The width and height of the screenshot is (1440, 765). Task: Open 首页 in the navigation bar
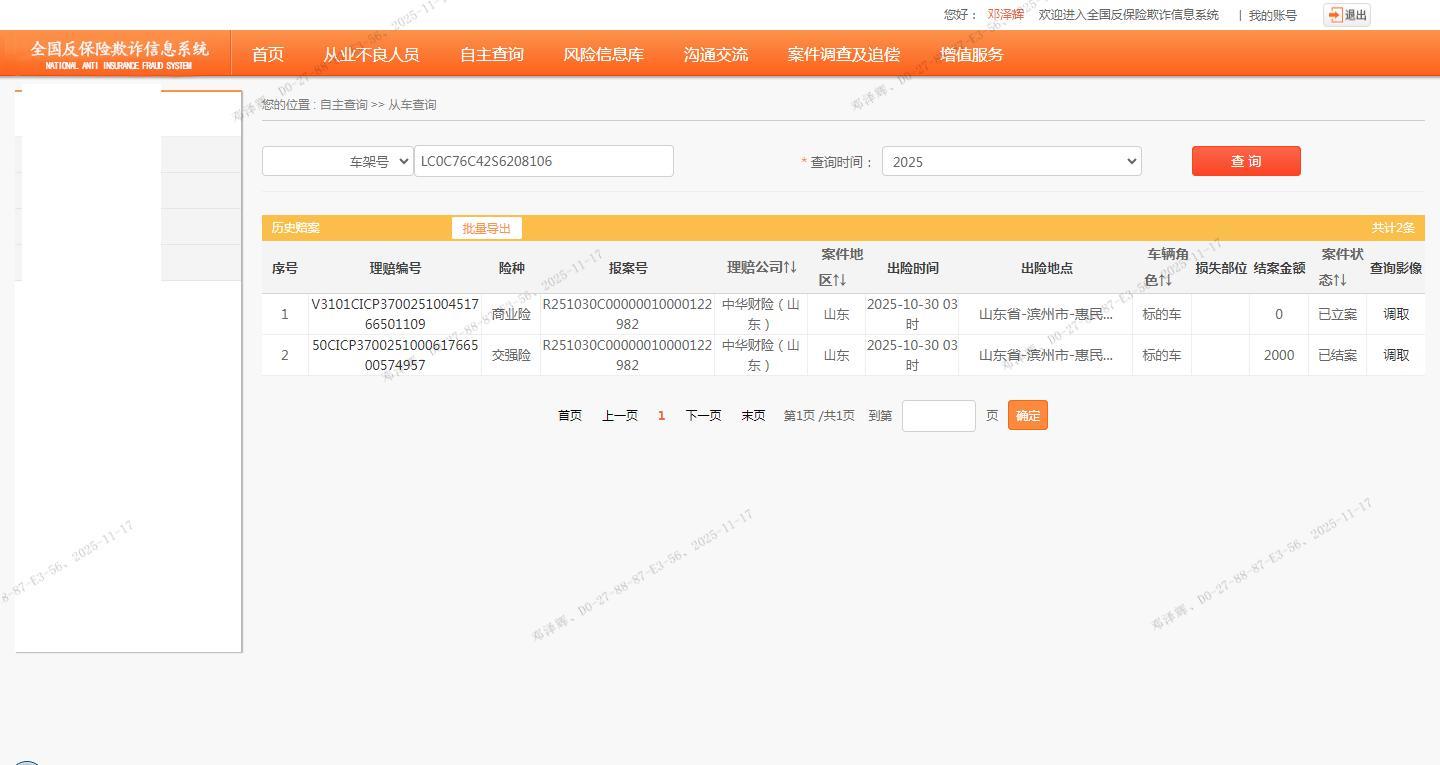tap(267, 55)
